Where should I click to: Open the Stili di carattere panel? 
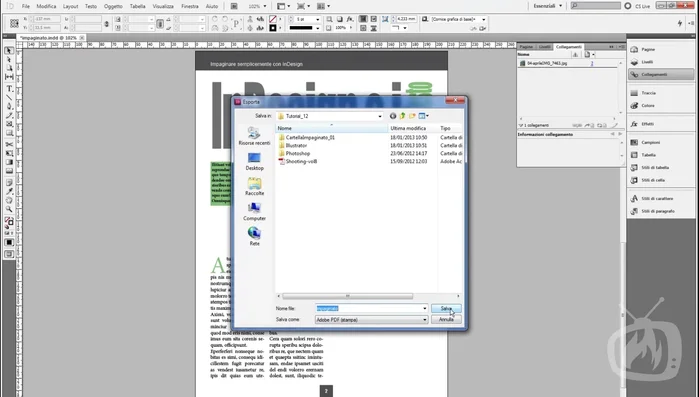tap(661, 198)
